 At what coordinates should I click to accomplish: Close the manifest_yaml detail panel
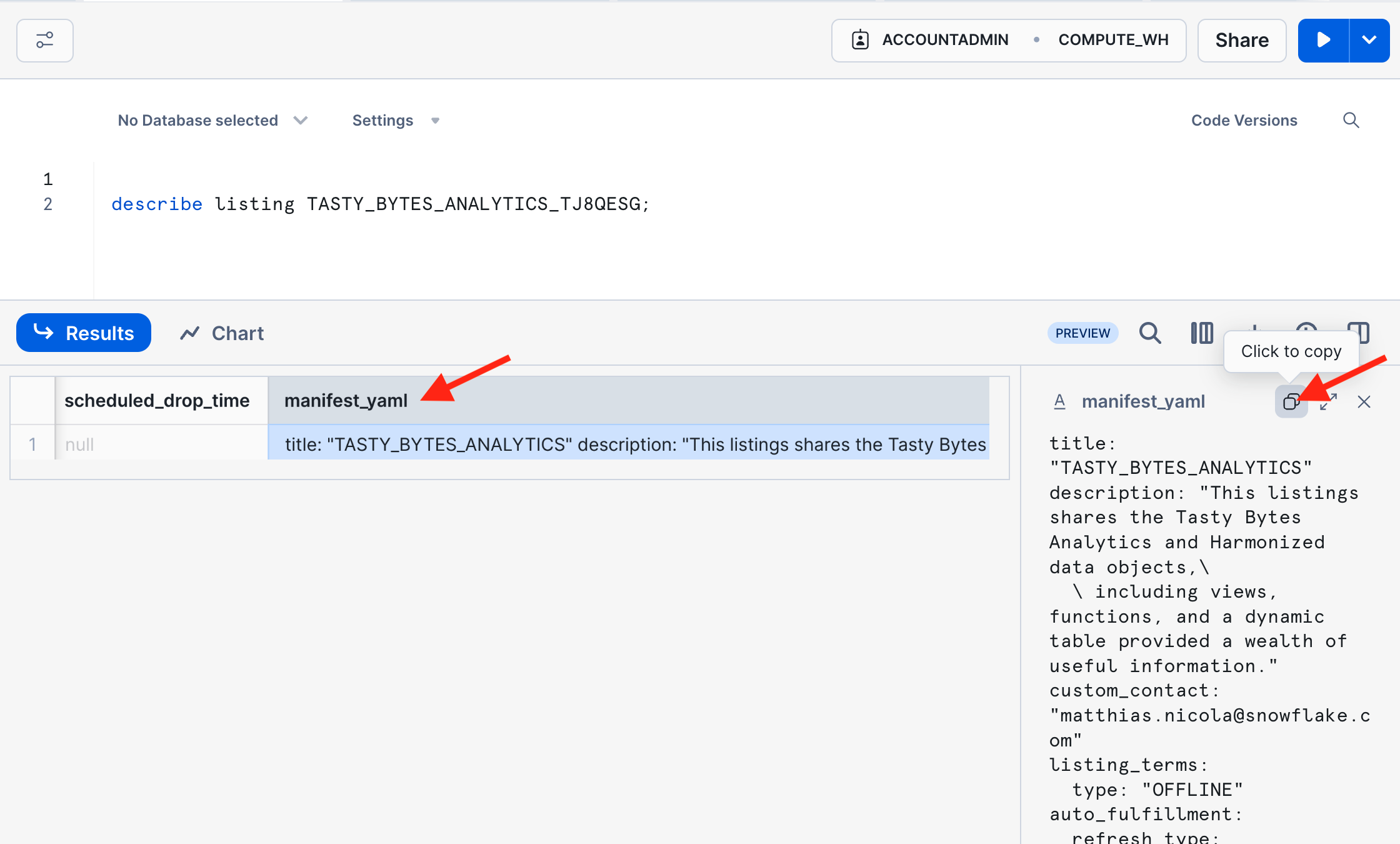click(x=1364, y=401)
